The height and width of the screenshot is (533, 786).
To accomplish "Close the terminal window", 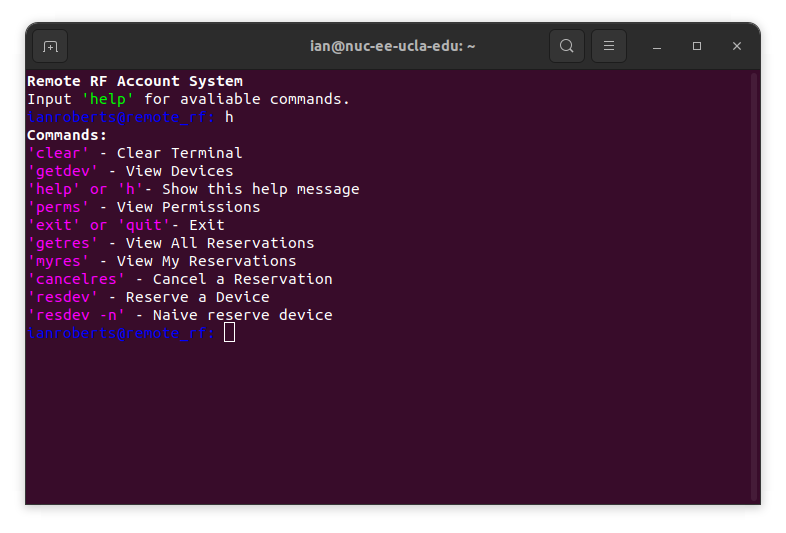I will coord(737,46).
